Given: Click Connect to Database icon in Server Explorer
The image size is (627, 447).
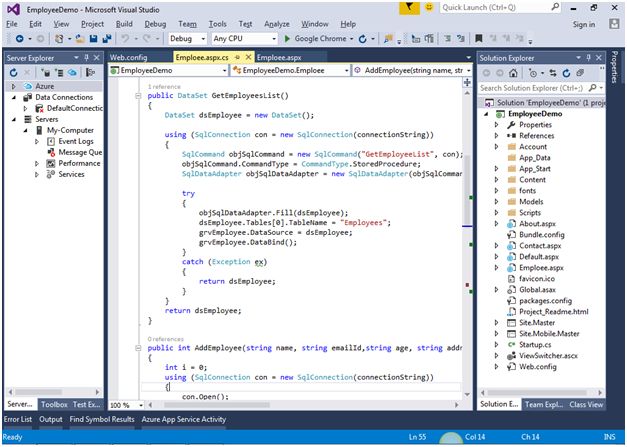Looking at the screenshot, I should (48, 73).
